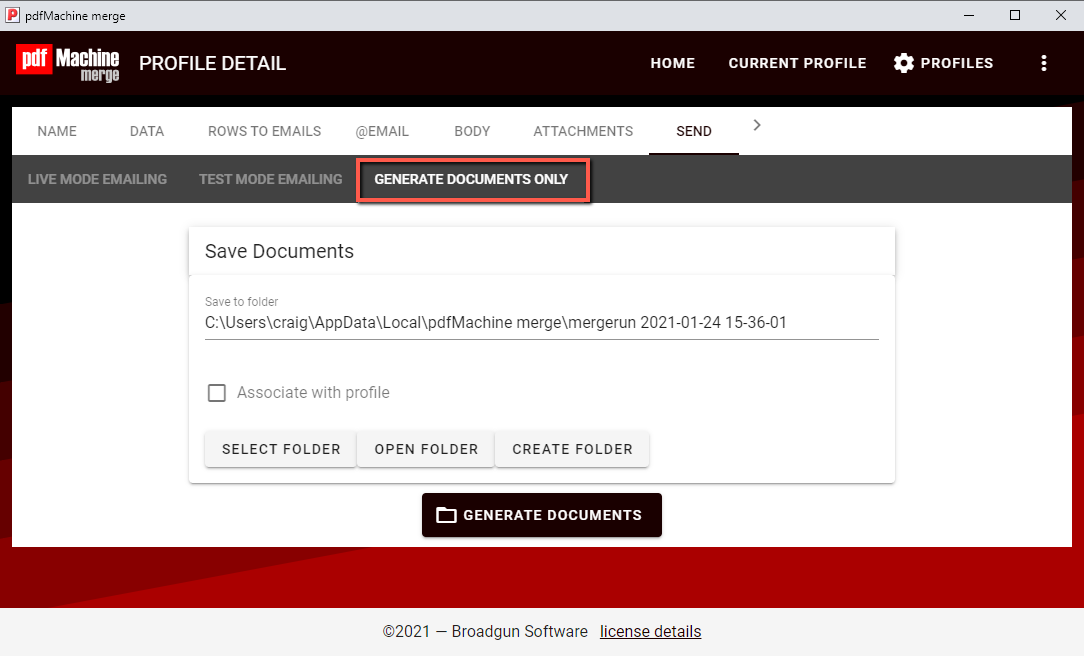Click the ©2021 Broadgun Software footer text
The width and height of the screenshot is (1084, 656).
pyautogui.click(x=485, y=632)
